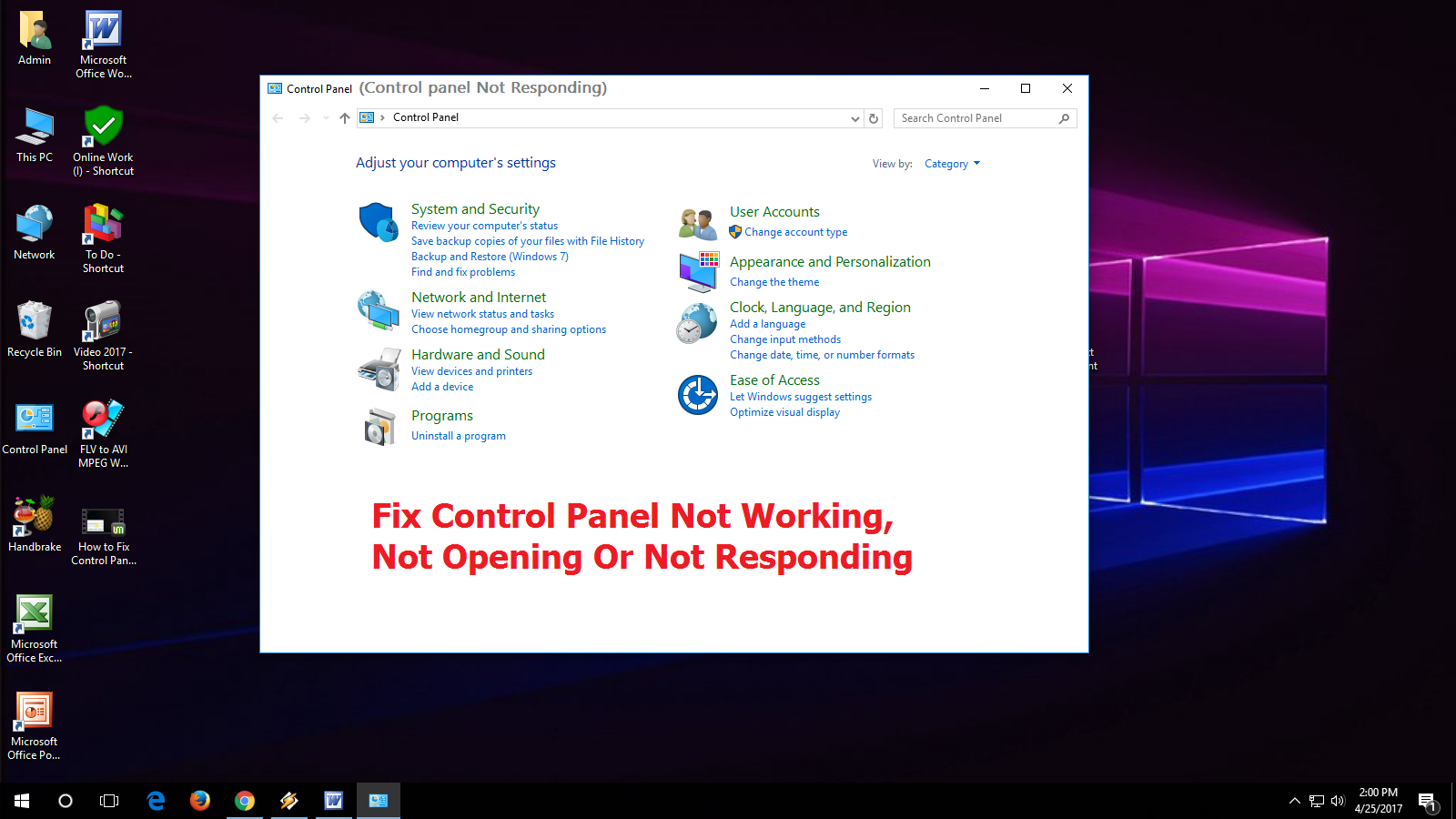Click the Control Panel breadcrumb in address bar
Screen dimensions: 1456x819
(426, 117)
